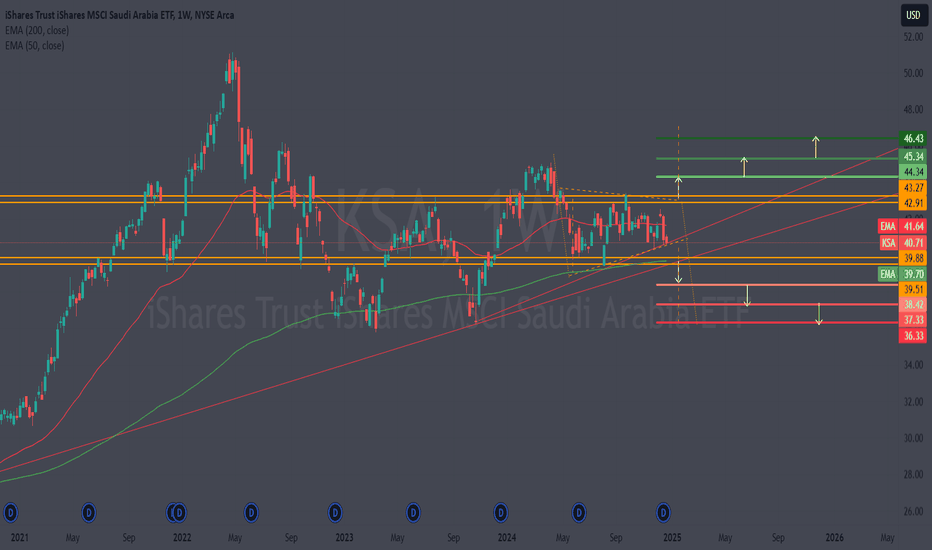Click the May label right after 2025
932x550 pixels.
click(x=725, y=538)
